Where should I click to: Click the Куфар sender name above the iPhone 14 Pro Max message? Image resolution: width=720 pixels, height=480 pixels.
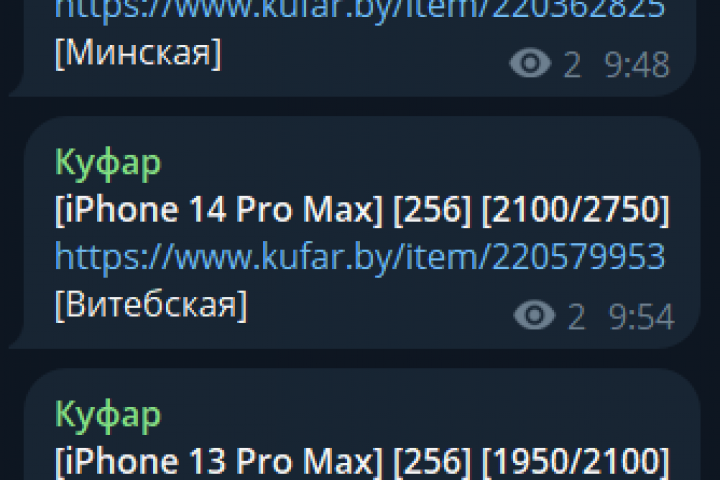point(108,163)
